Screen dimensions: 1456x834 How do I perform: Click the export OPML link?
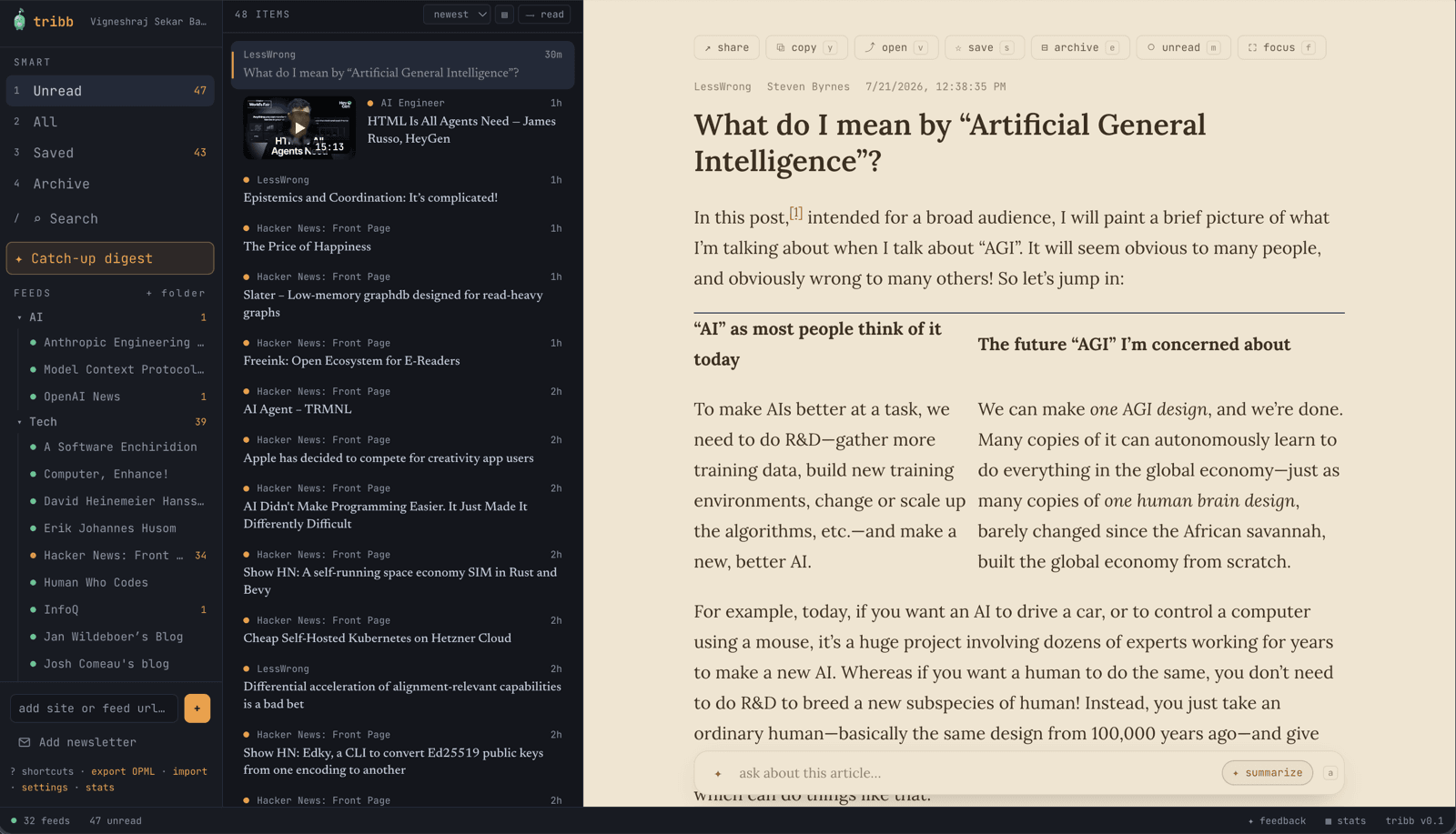click(123, 771)
